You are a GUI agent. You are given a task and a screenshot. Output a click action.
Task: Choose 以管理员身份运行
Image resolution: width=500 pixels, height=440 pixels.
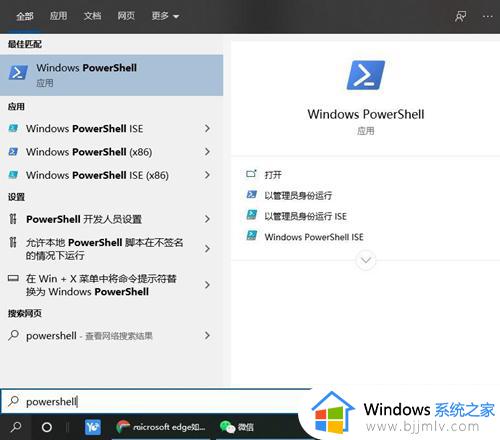298,195
